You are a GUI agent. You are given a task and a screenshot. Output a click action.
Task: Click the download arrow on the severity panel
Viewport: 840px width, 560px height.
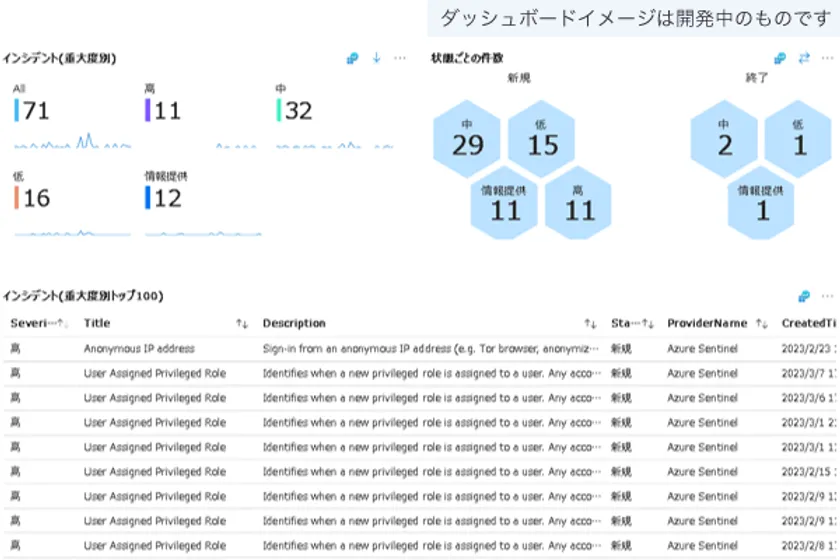coord(377,59)
